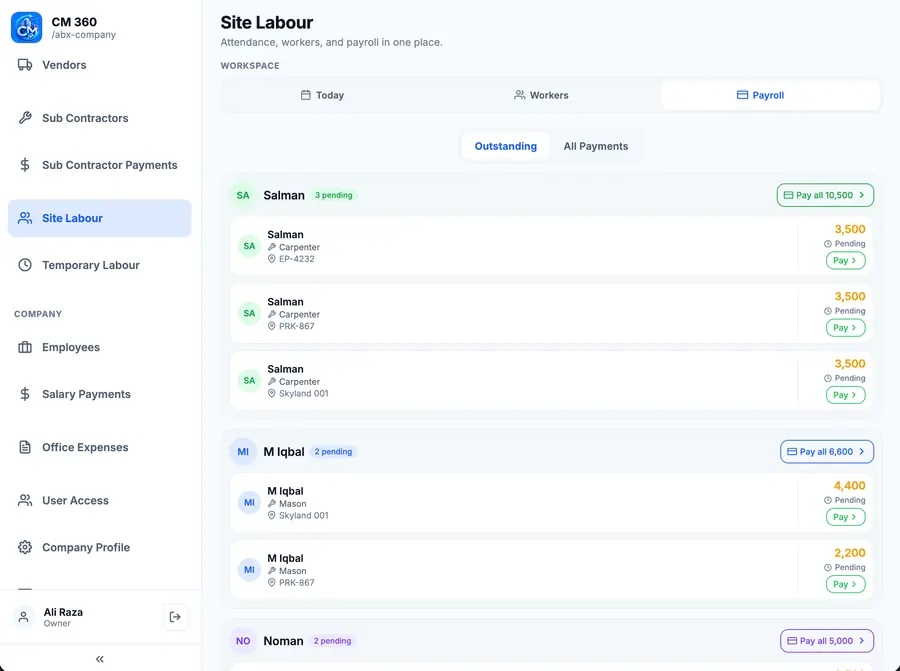Pay M Iqbal's Skyland 001 entry
Screen dimensions: 900x671
coord(845,517)
